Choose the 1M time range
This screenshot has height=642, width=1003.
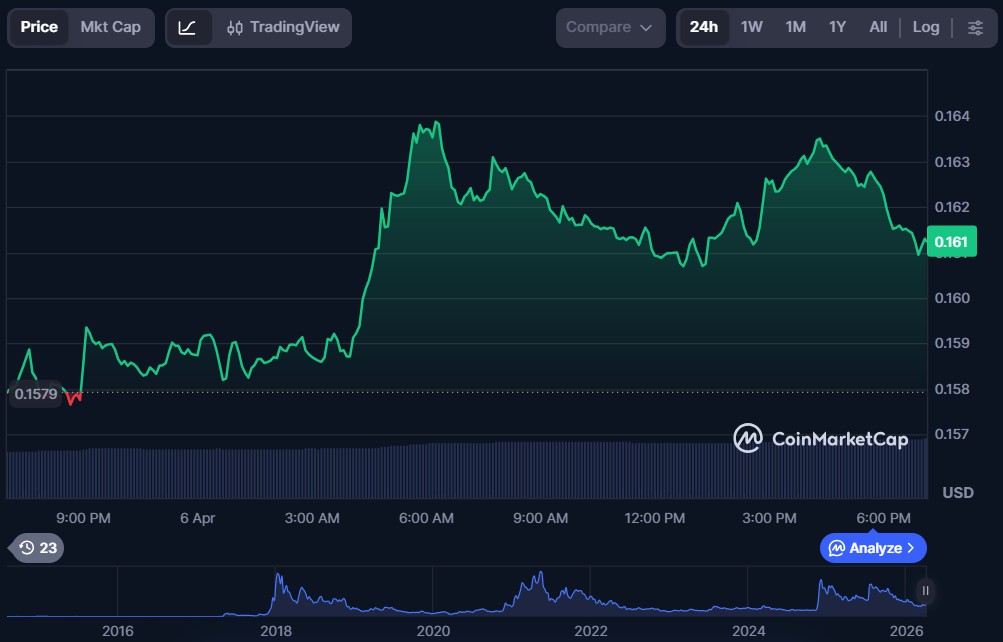coord(796,27)
